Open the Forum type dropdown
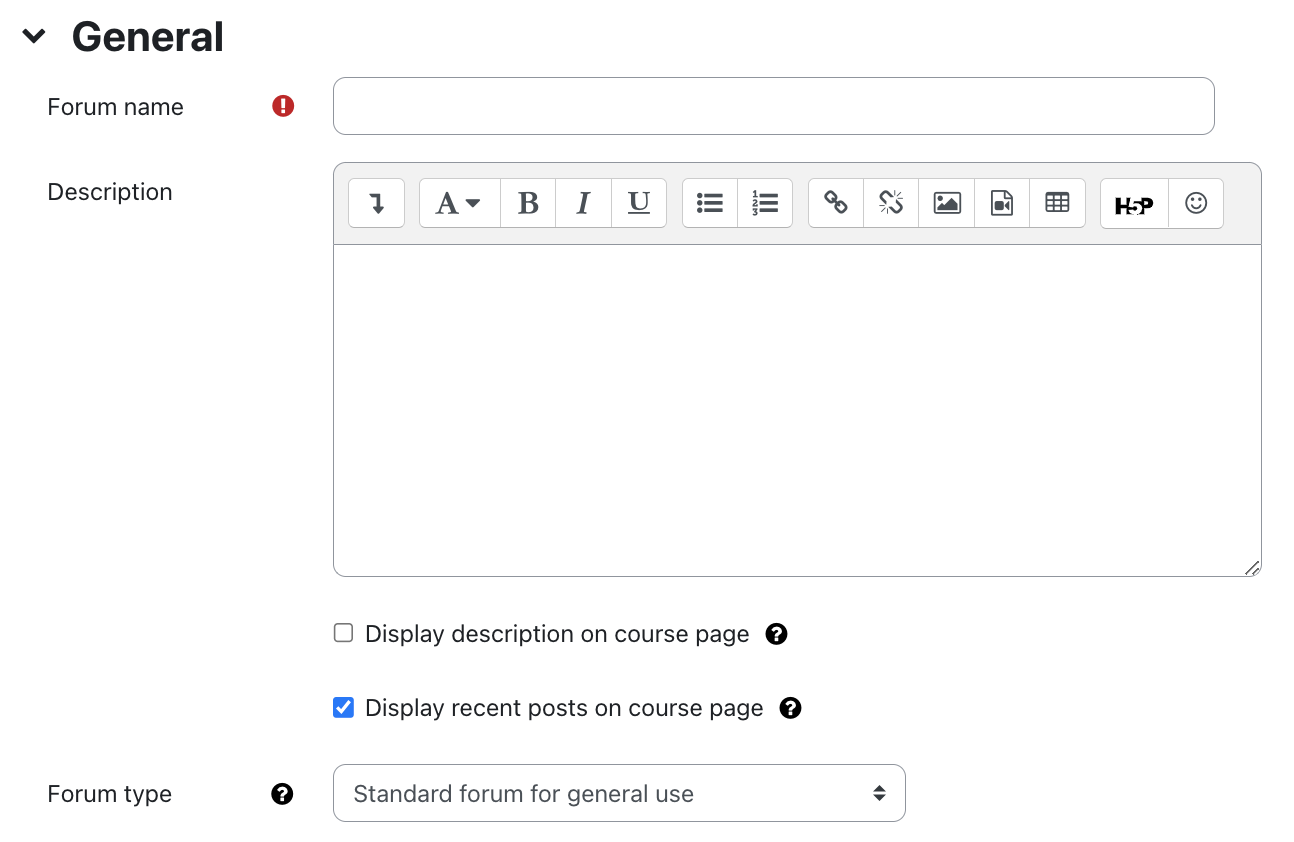The image size is (1294, 842). point(619,794)
